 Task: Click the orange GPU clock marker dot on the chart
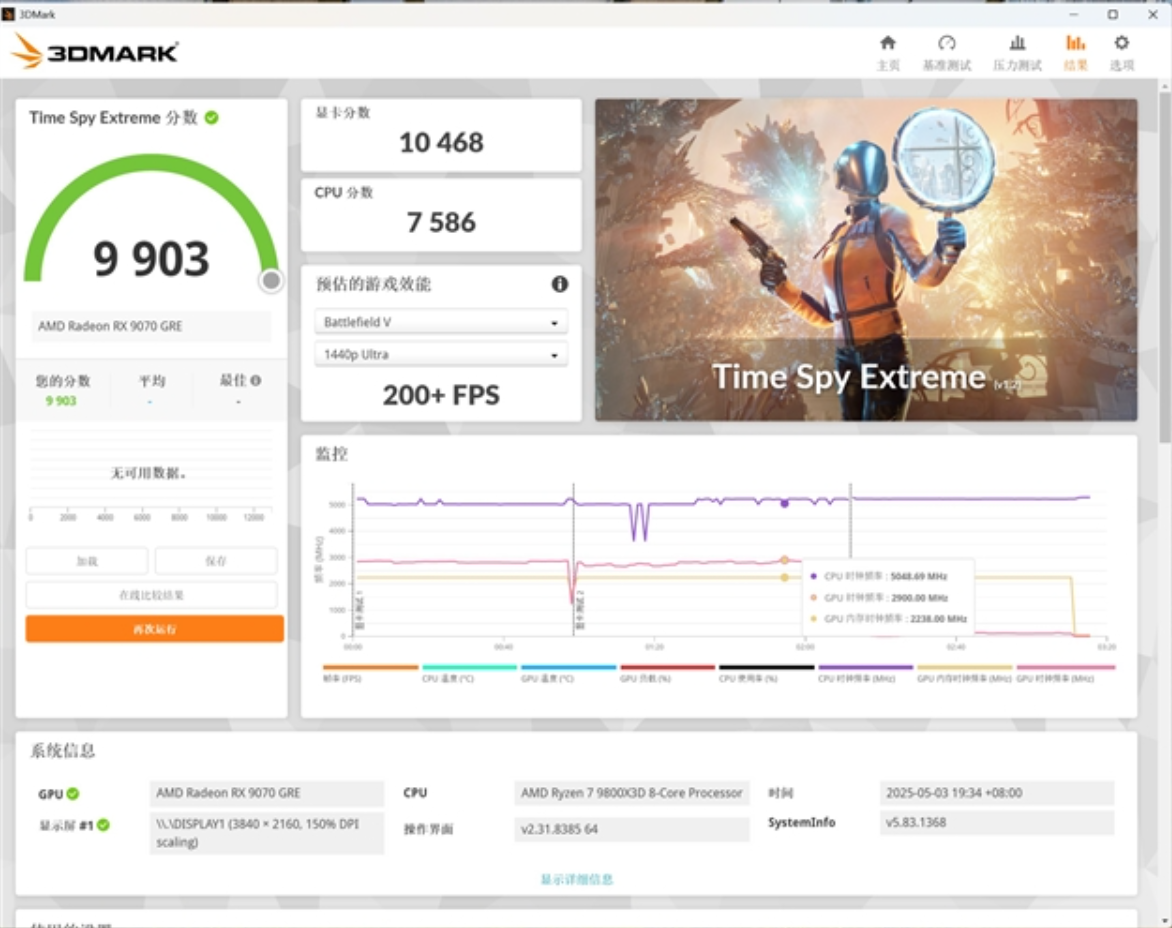pos(784,560)
